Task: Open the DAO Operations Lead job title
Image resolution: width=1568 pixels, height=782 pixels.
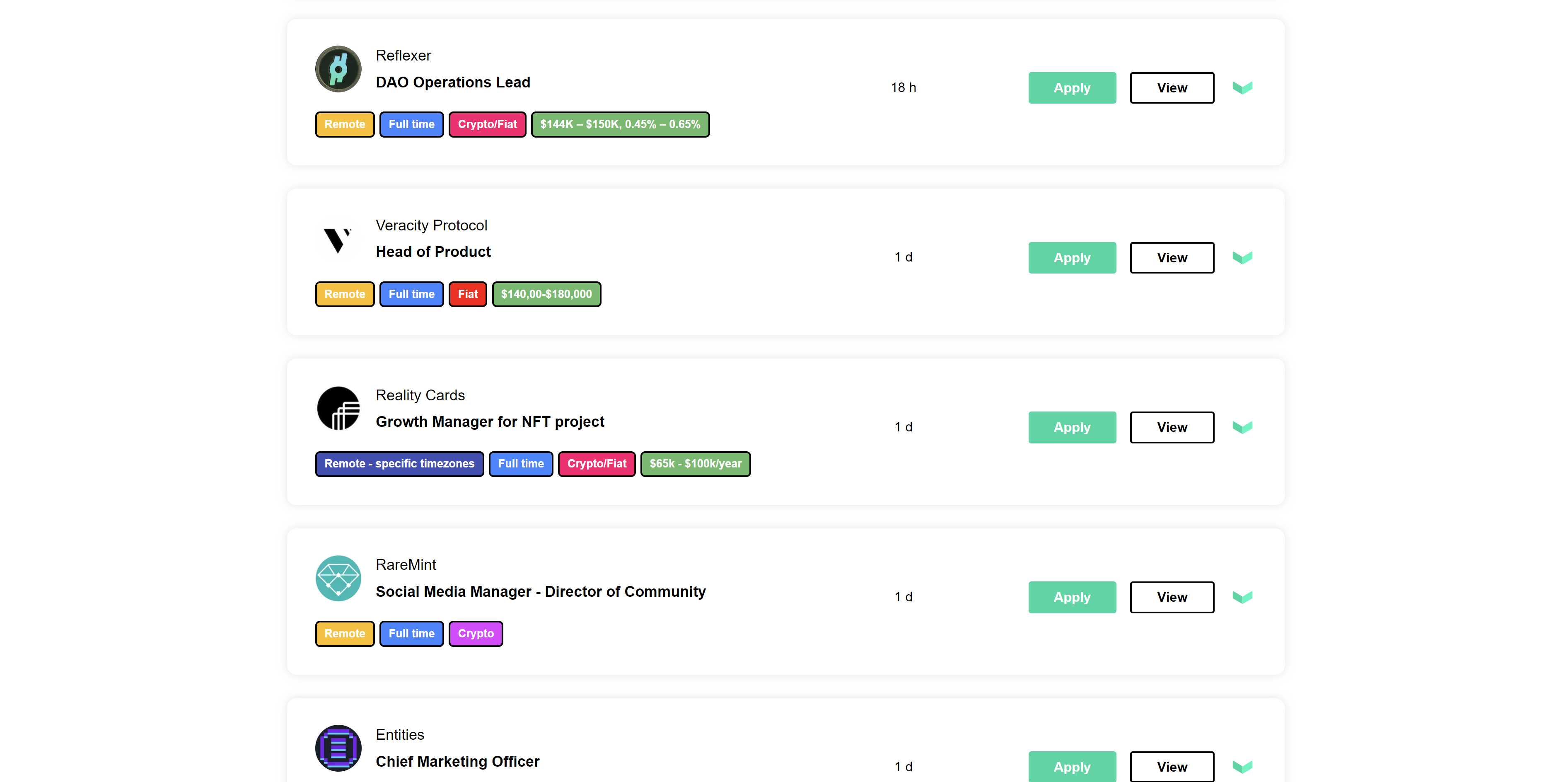Action: [x=453, y=82]
